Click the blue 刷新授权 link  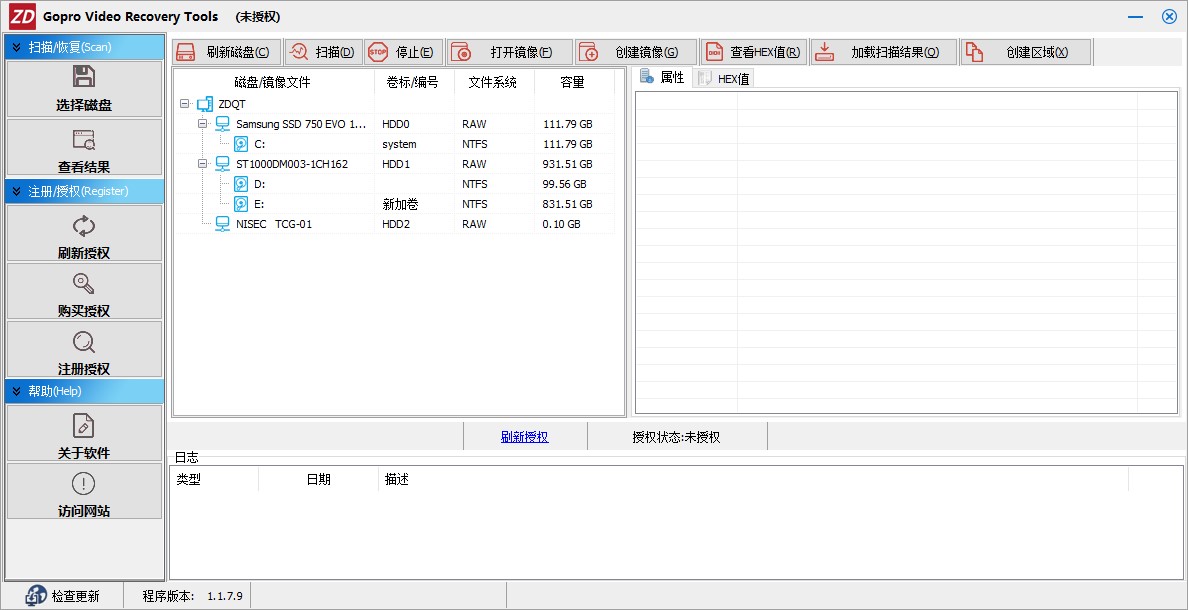524,437
